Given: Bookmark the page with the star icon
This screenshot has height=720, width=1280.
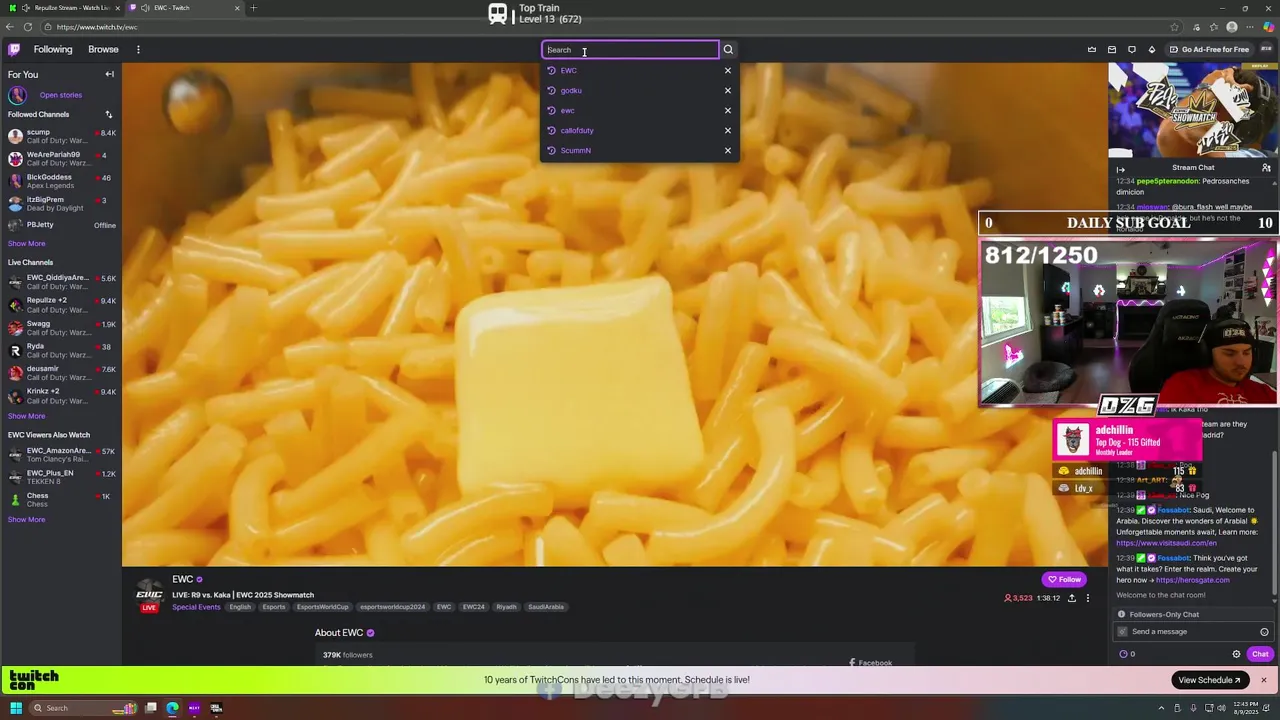Looking at the screenshot, I should (1174, 27).
